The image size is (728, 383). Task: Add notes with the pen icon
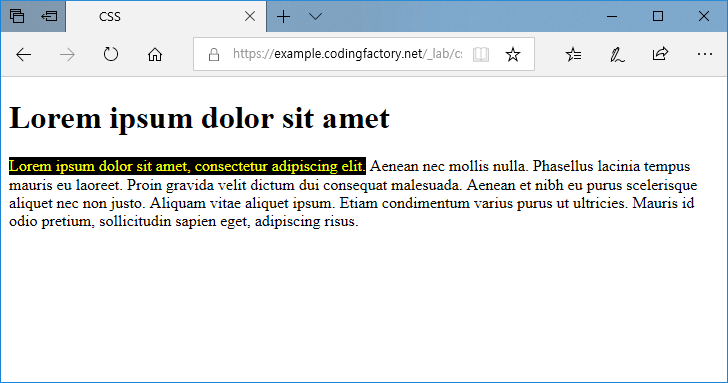617,55
